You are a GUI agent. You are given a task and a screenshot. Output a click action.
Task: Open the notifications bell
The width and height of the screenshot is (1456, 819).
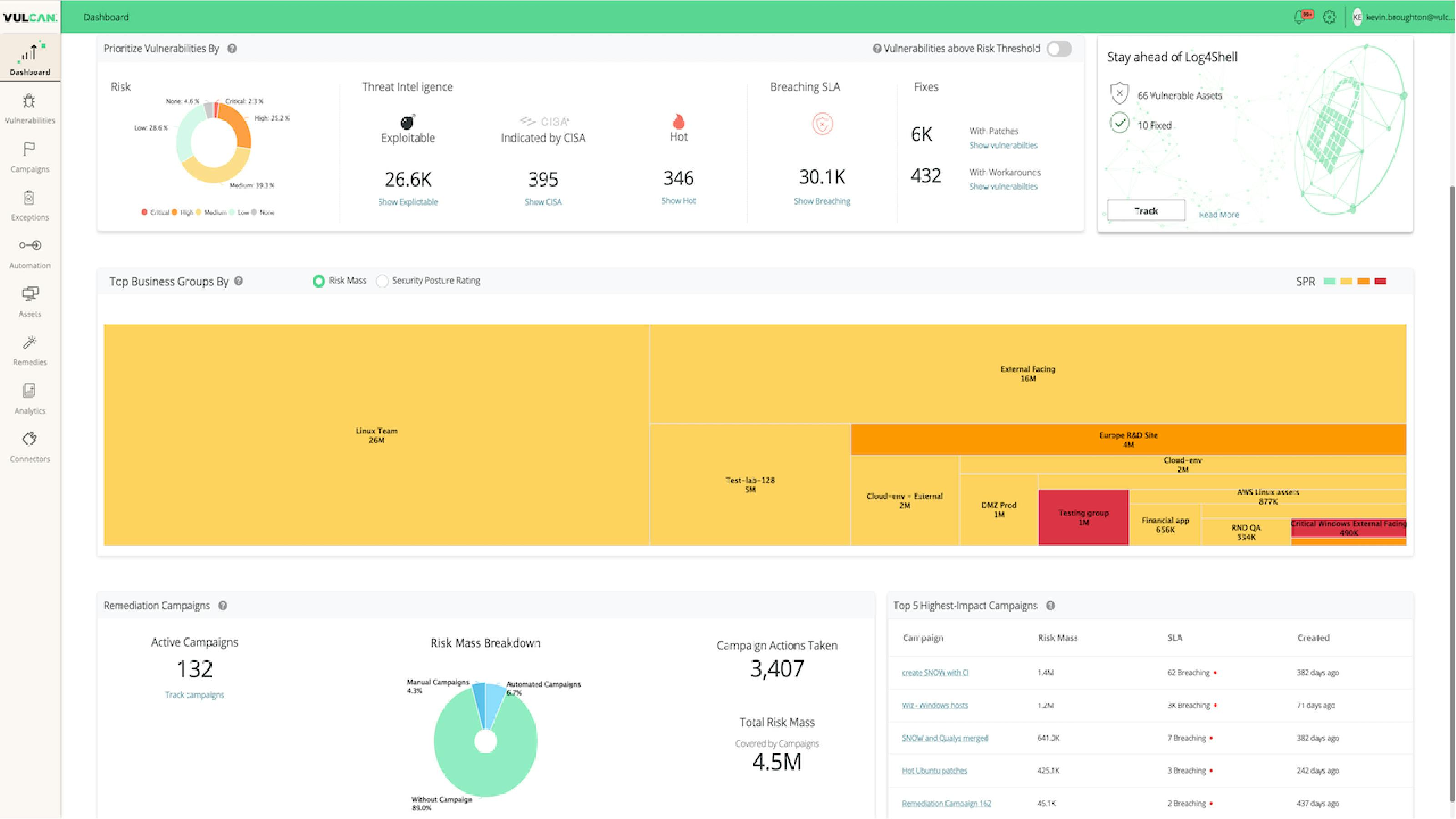coord(1300,16)
